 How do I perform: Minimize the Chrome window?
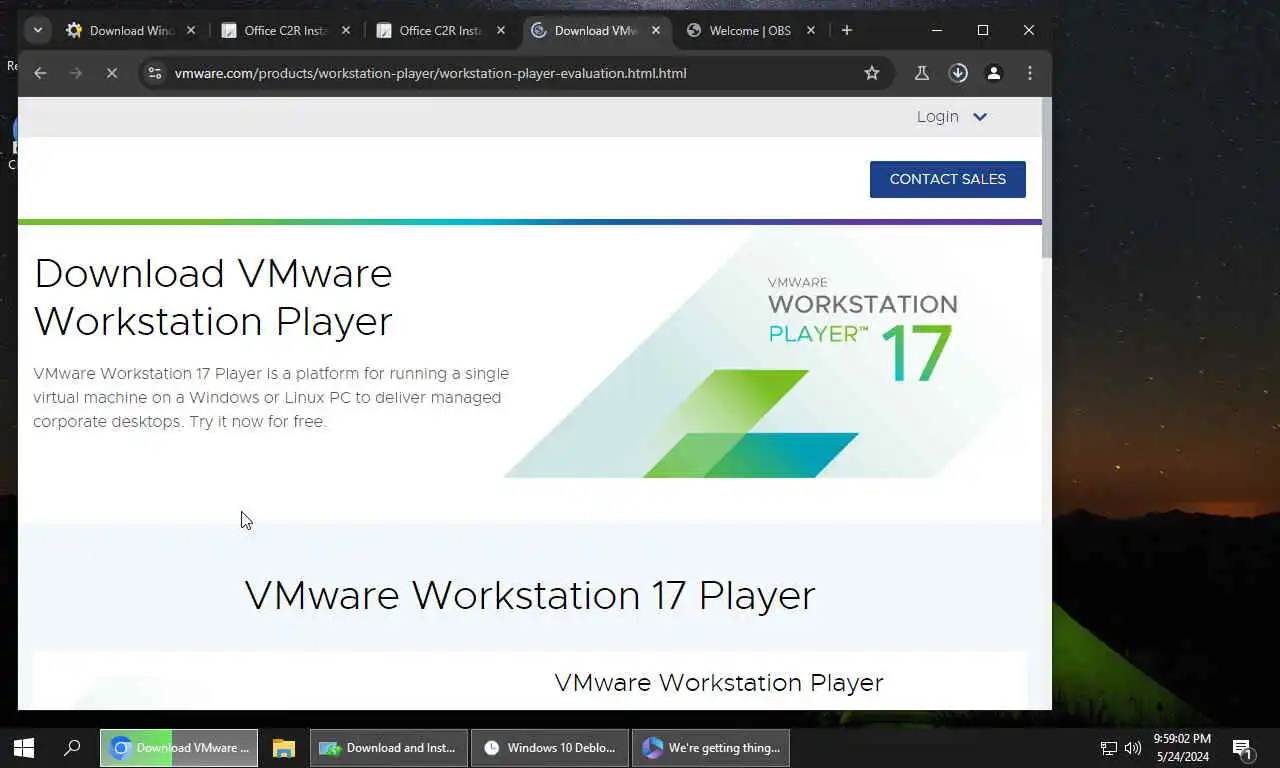coord(937,30)
